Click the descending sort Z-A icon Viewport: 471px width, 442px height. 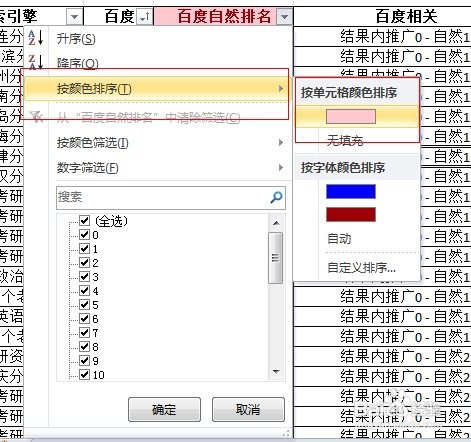point(36,62)
